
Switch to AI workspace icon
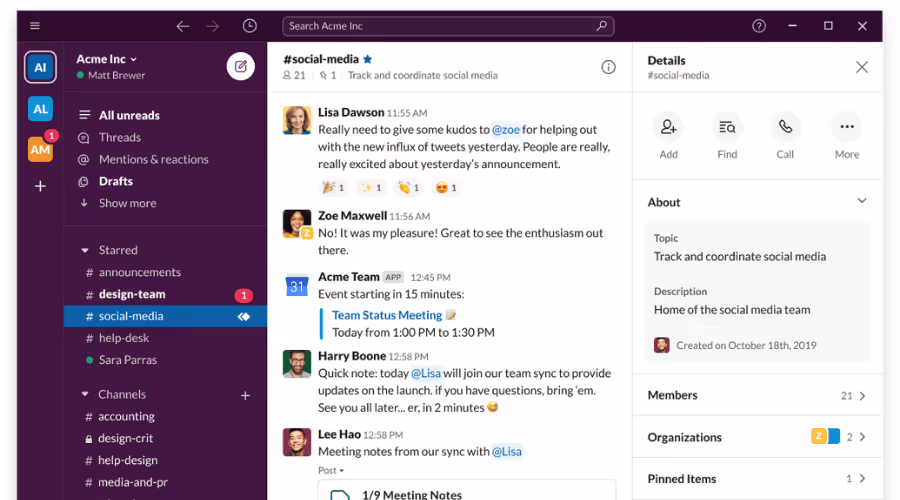click(x=40, y=67)
